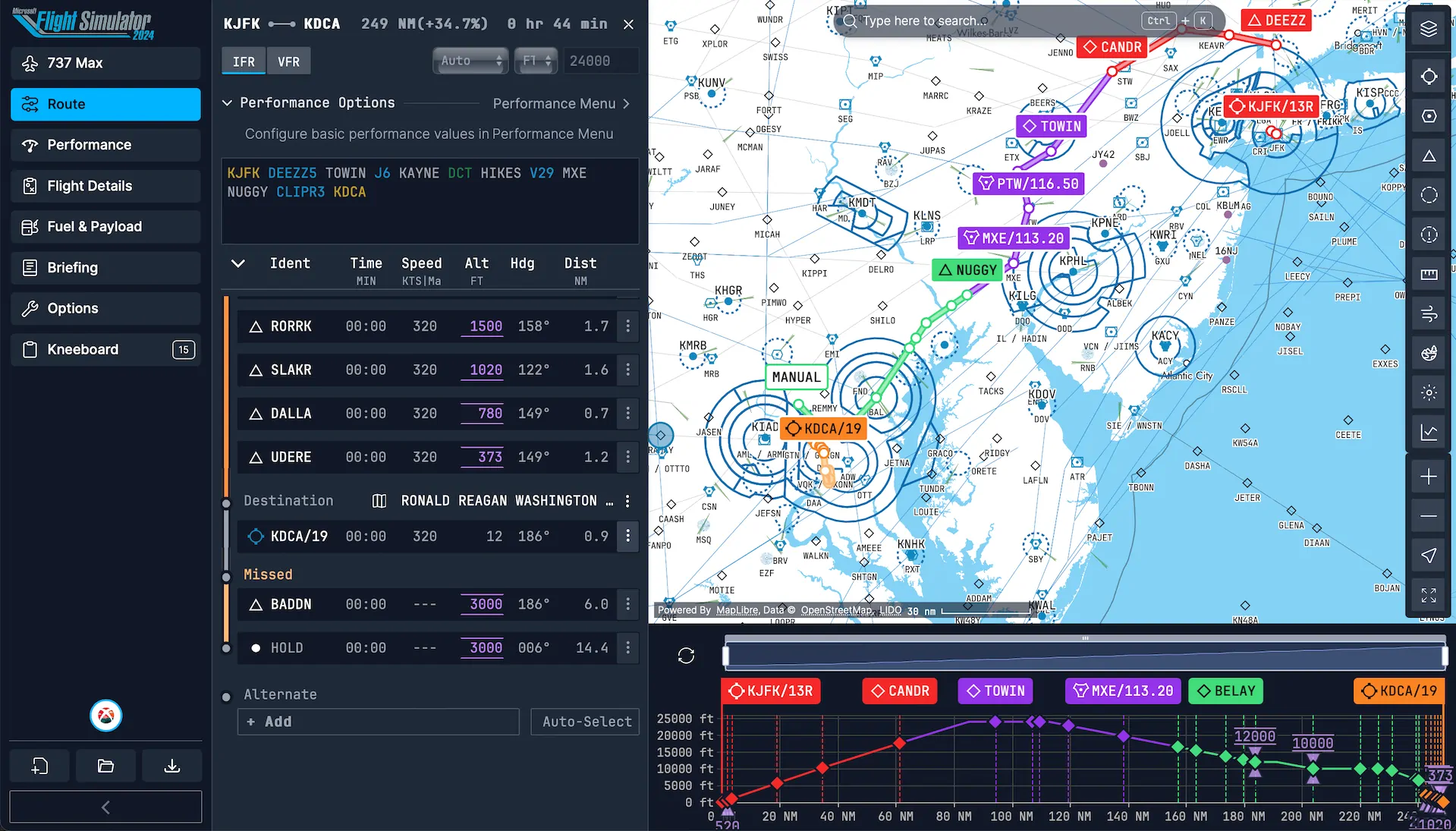
Task: Open the map layers panel
Action: pyautogui.click(x=1429, y=29)
